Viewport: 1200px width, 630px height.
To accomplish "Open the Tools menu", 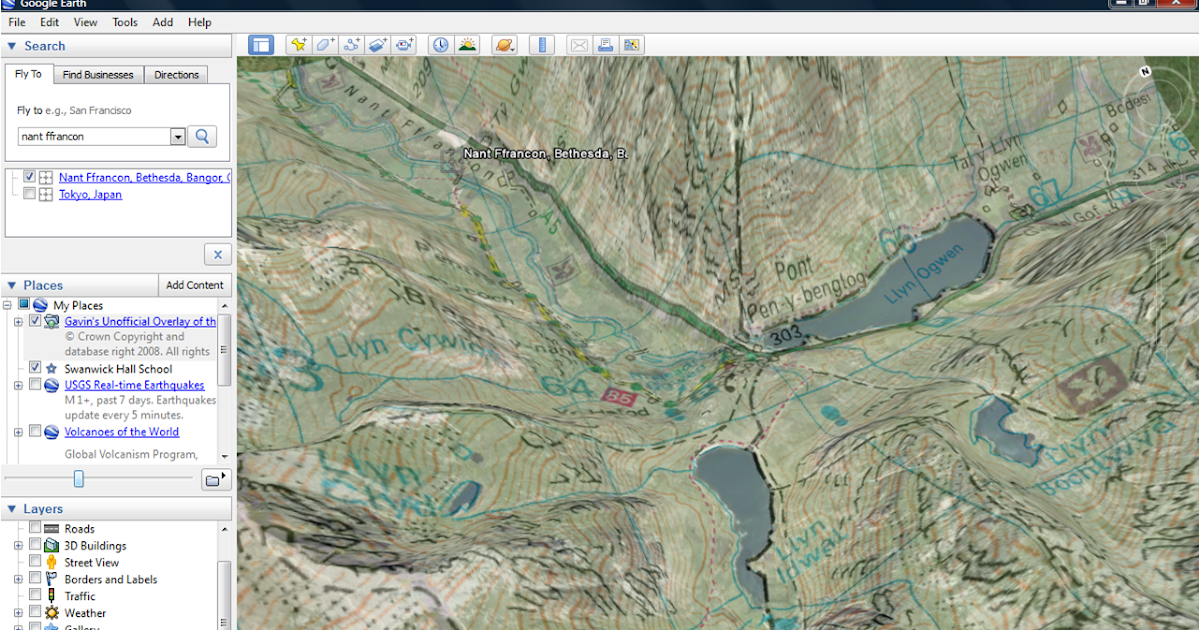I will point(124,22).
